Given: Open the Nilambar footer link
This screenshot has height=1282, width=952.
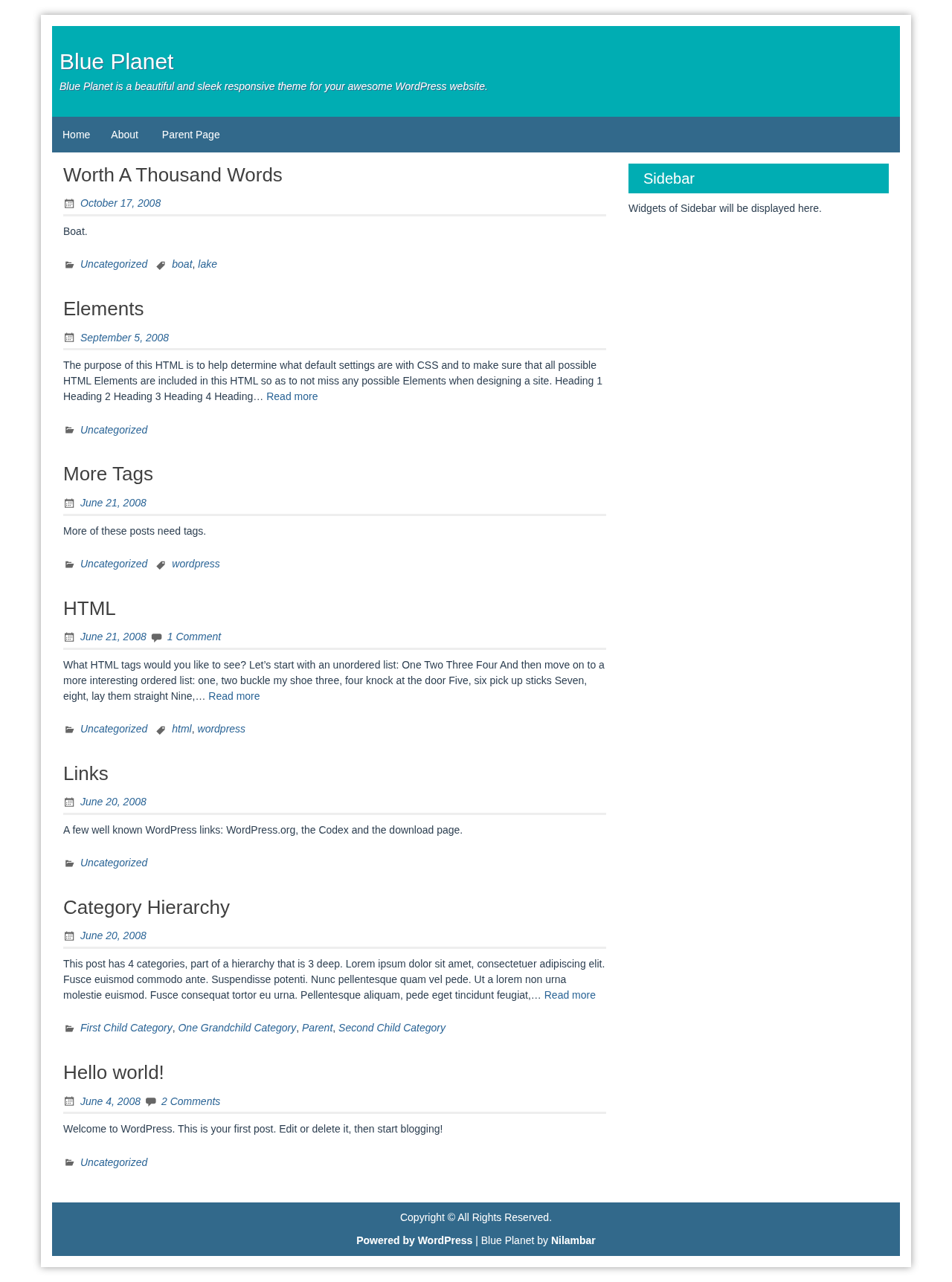Looking at the screenshot, I should (573, 1240).
